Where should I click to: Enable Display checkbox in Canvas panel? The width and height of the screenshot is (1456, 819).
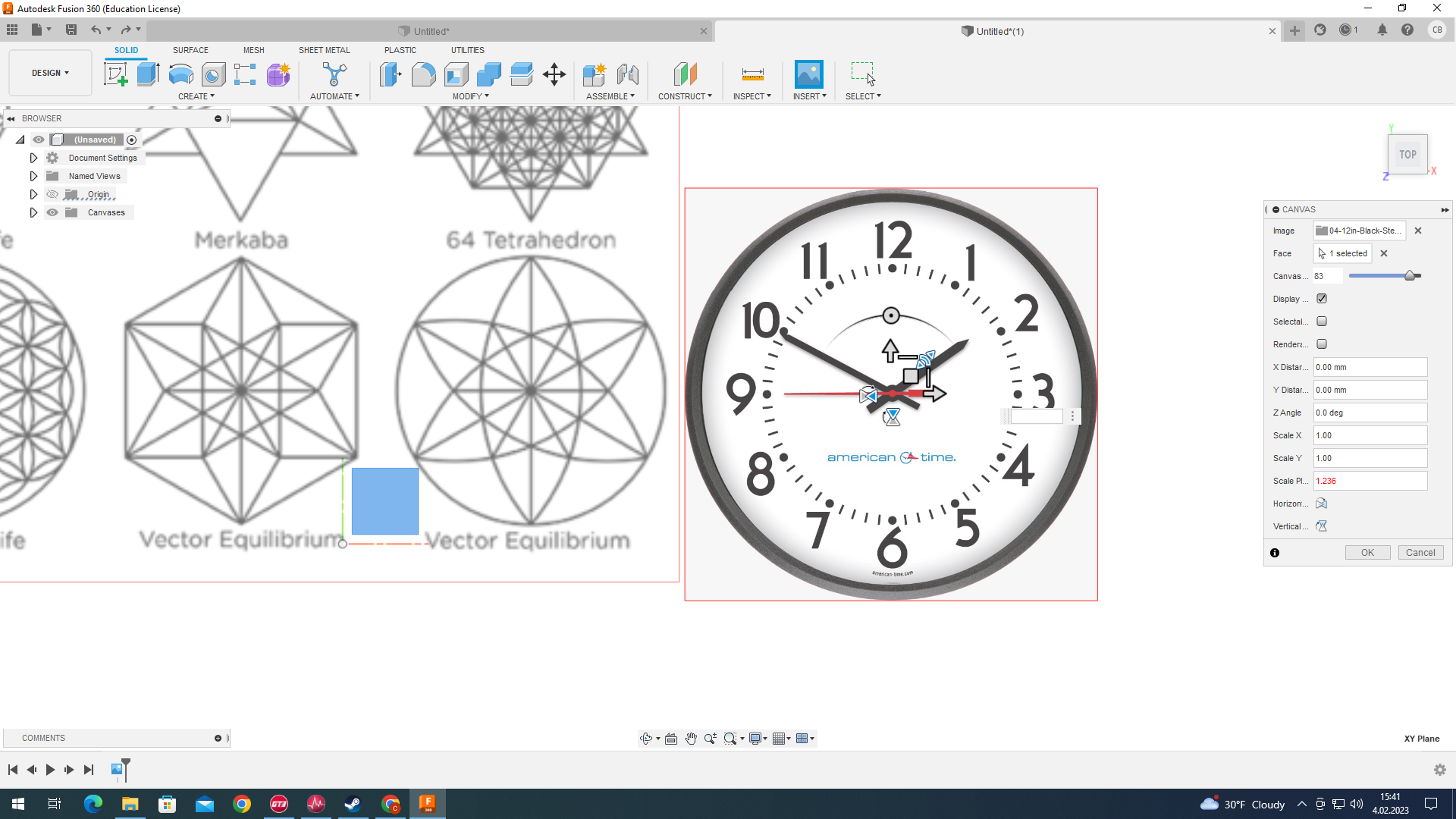click(x=1322, y=298)
